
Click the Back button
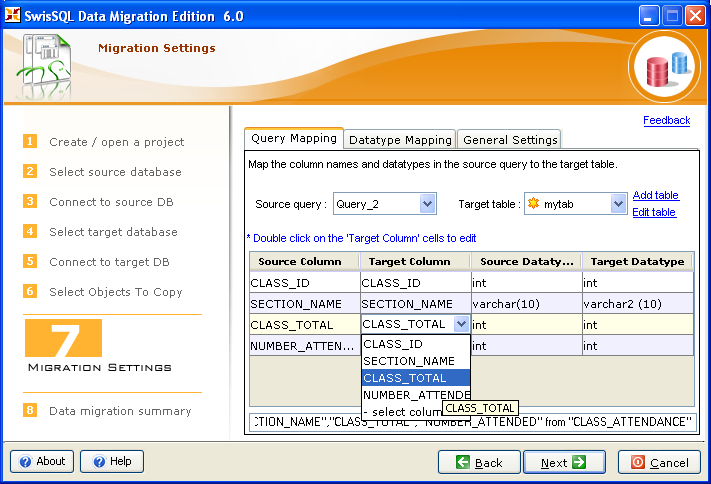pos(479,462)
